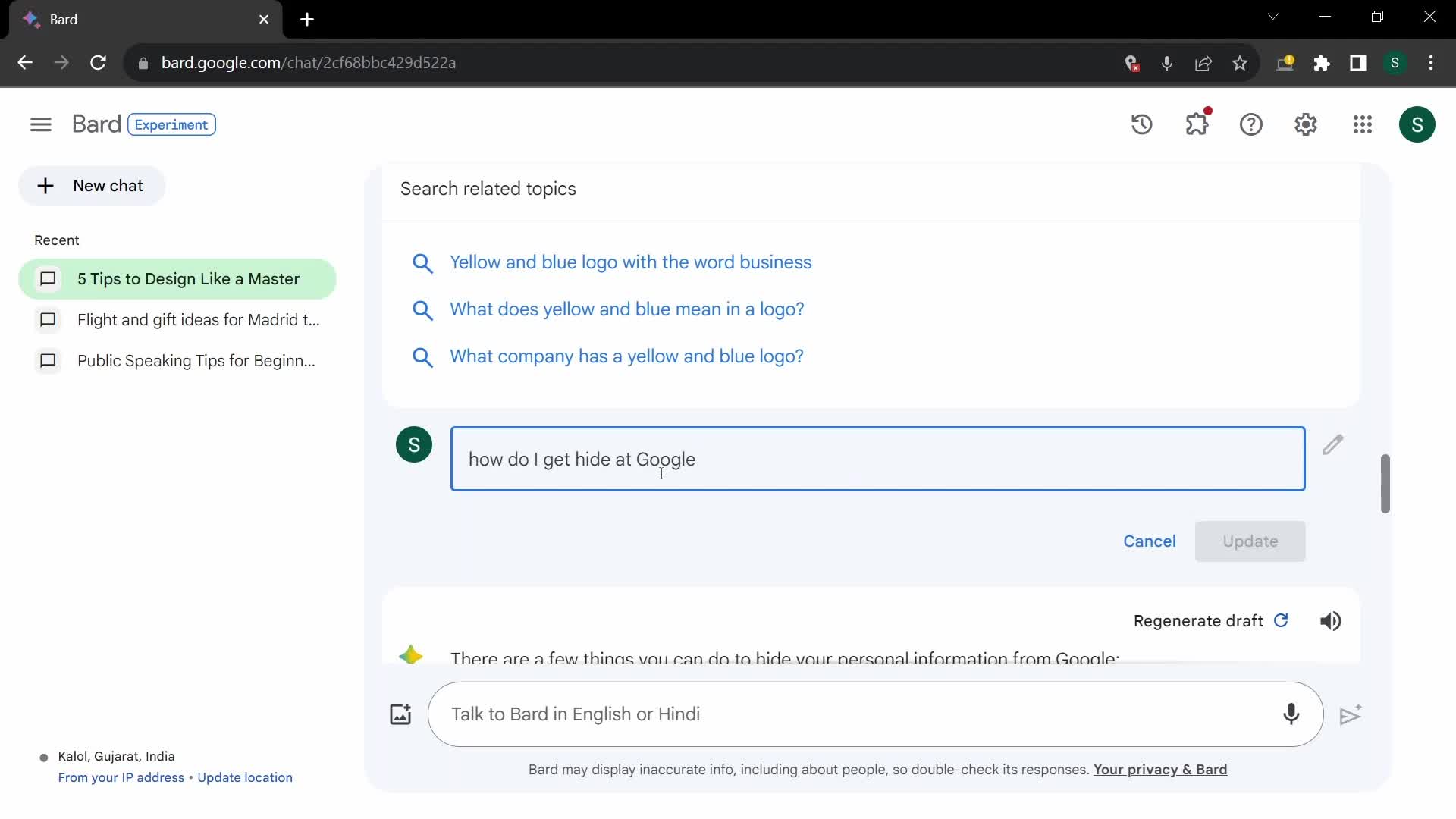Open Chrome three-dot menu
1456x819 pixels.
1431,63
